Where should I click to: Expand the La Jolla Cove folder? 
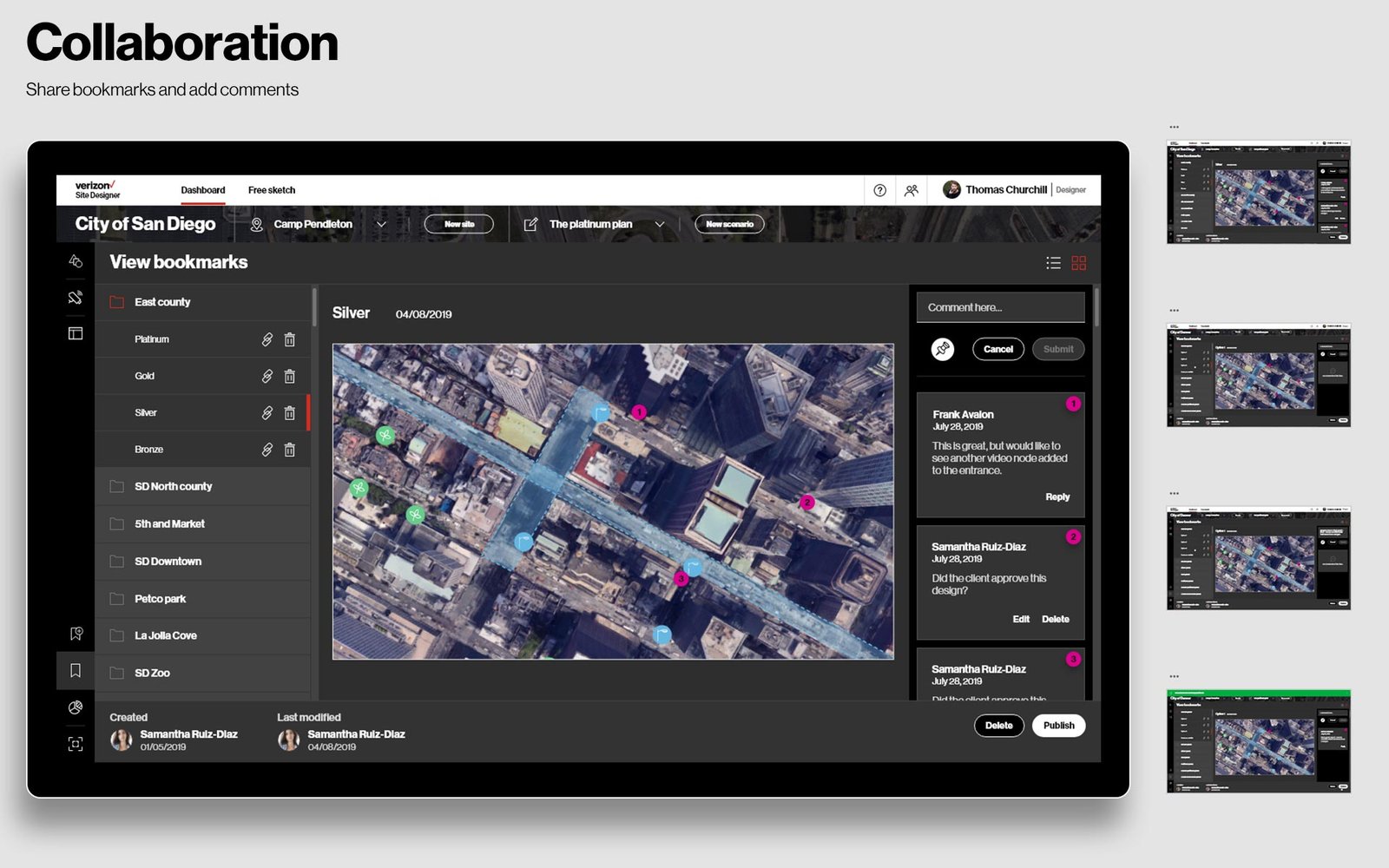click(202, 635)
